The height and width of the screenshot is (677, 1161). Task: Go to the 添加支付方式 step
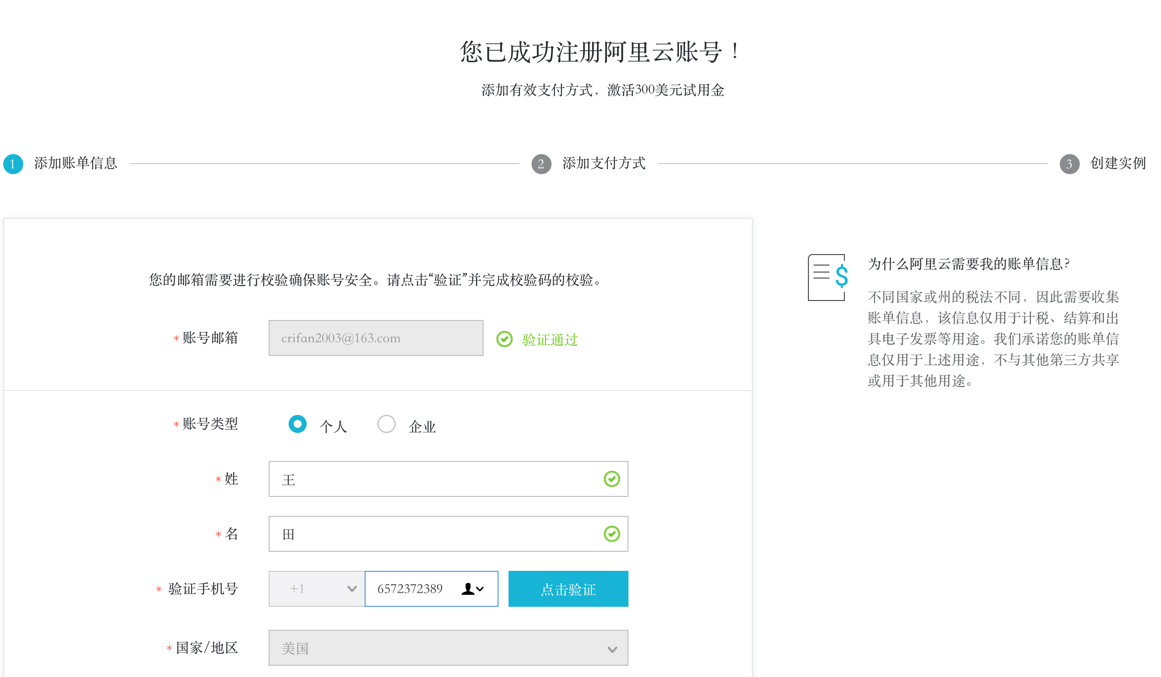pyautogui.click(x=603, y=163)
